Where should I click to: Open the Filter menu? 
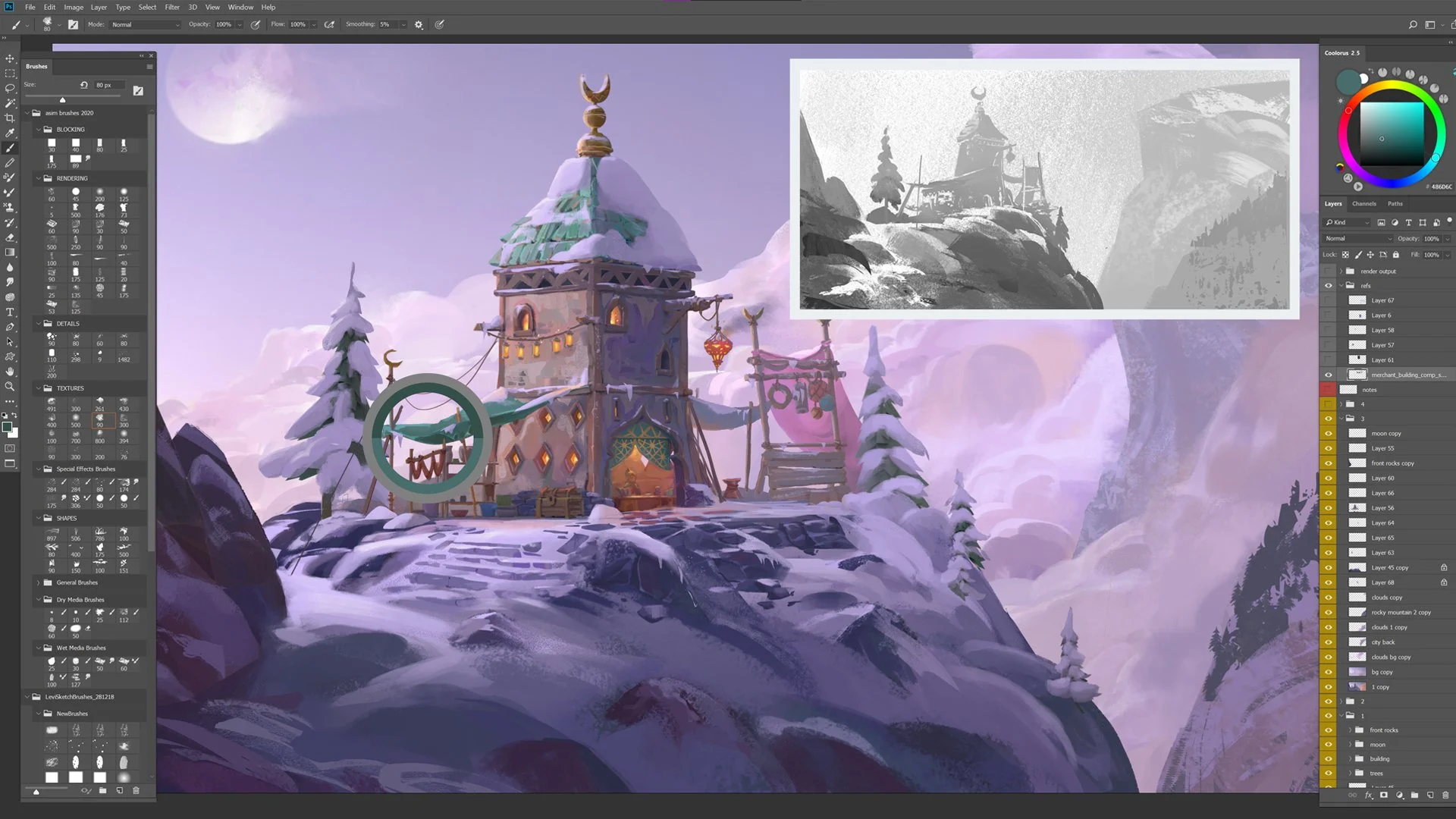172,7
